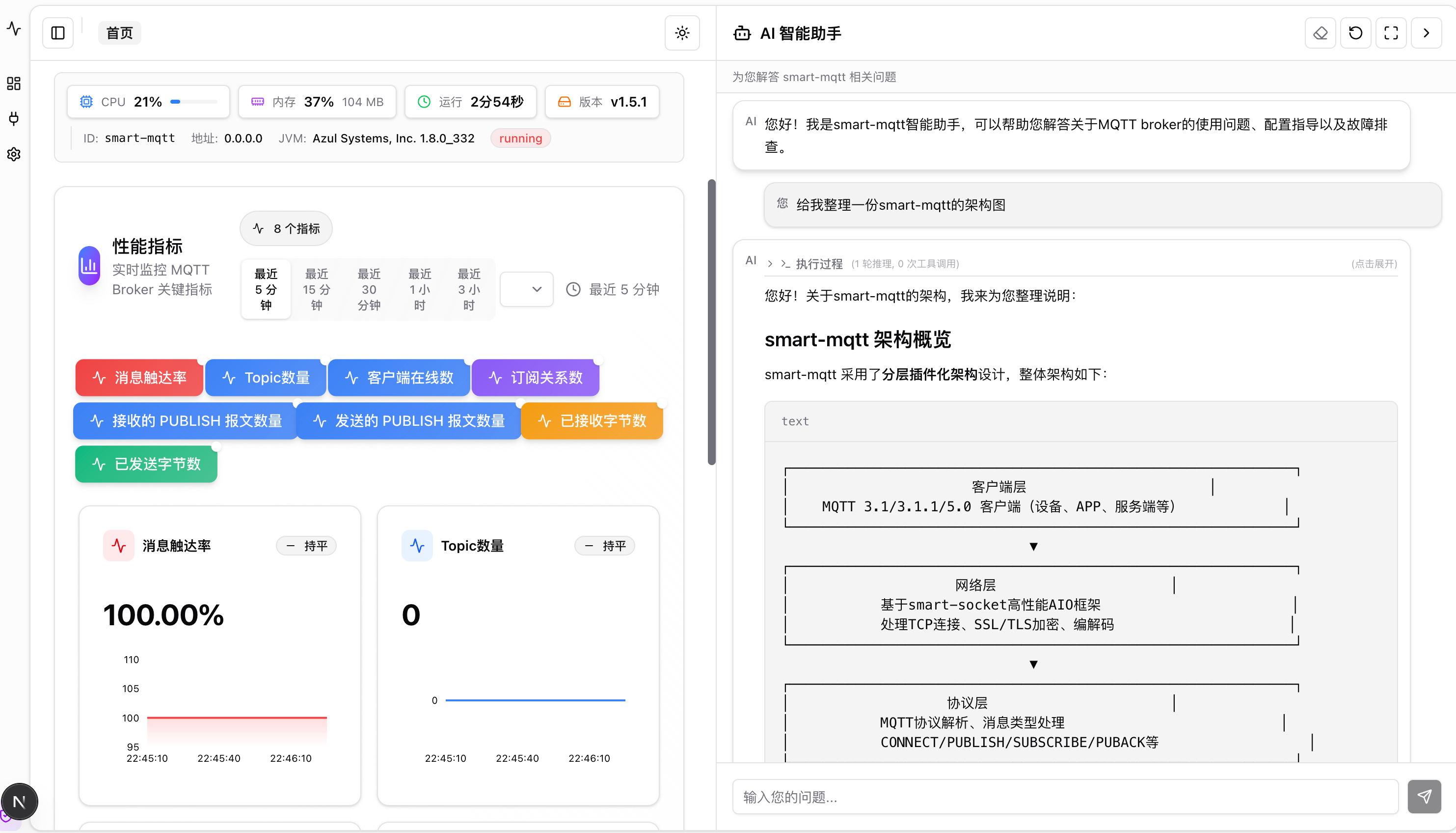The width and height of the screenshot is (1456, 833).
Task: Expand the 执行过程 section
Action: (819, 264)
